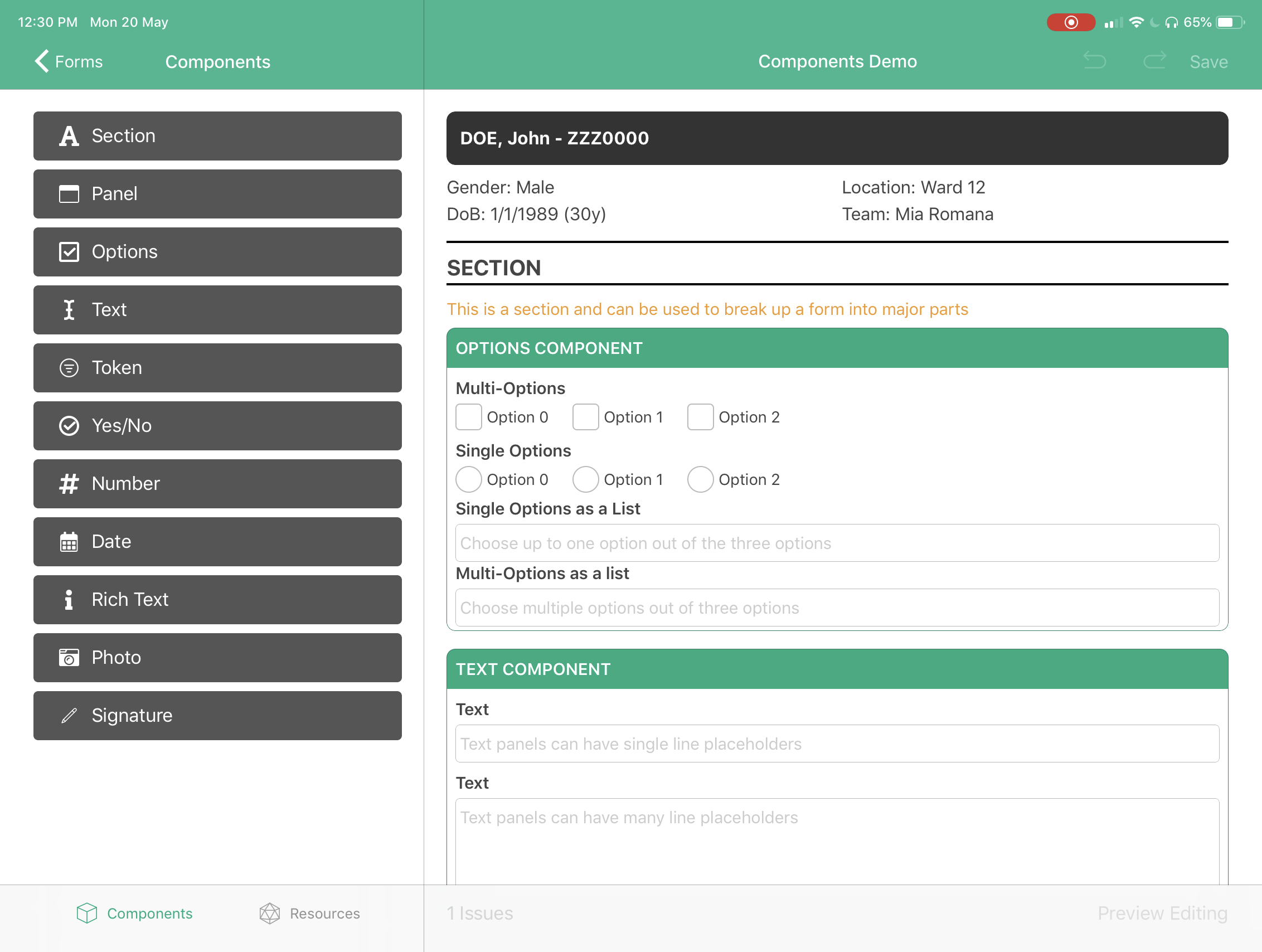Viewport: 1262px width, 952px height.
Task: Tap Preview Editing button
Action: pyautogui.click(x=1162, y=913)
